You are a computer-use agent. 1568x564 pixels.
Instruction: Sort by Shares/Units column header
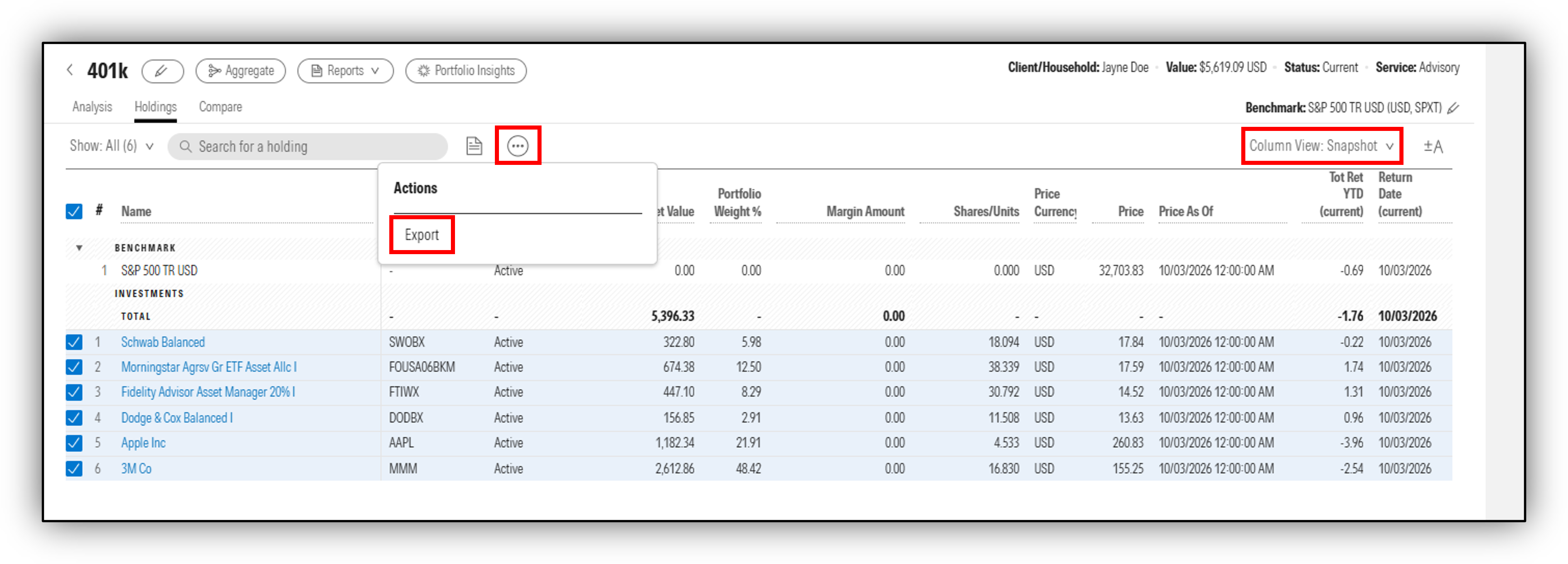[986, 211]
